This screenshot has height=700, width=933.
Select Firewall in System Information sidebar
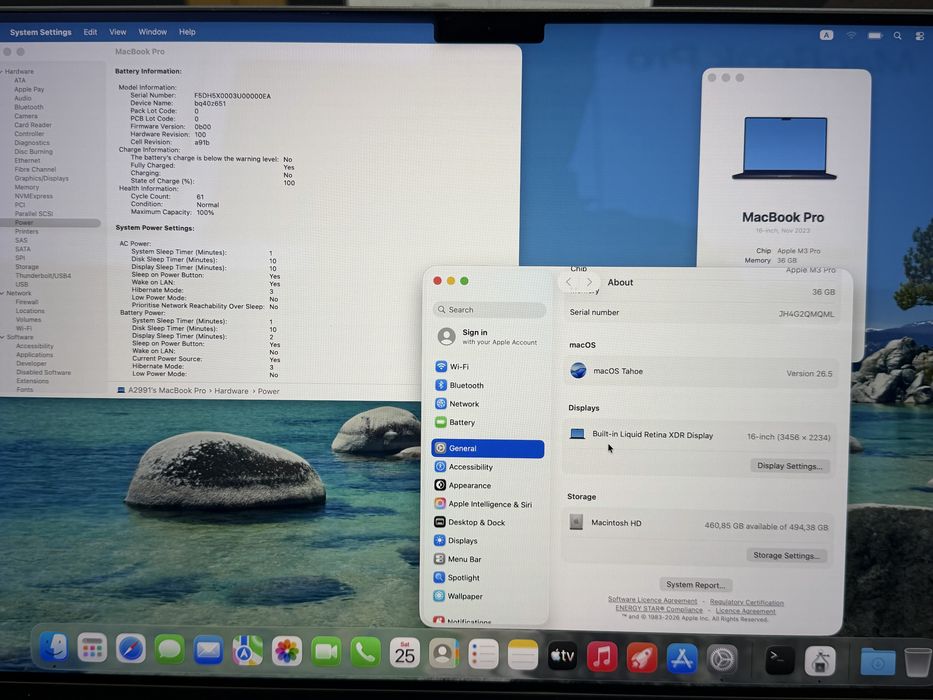tap(27, 302)
